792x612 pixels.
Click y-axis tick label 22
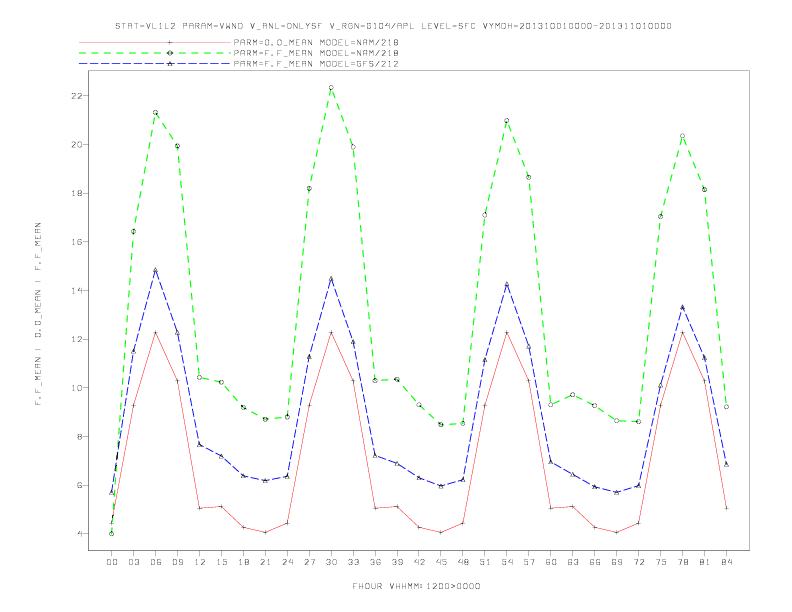pyautogui.click(x=76, y=96)
